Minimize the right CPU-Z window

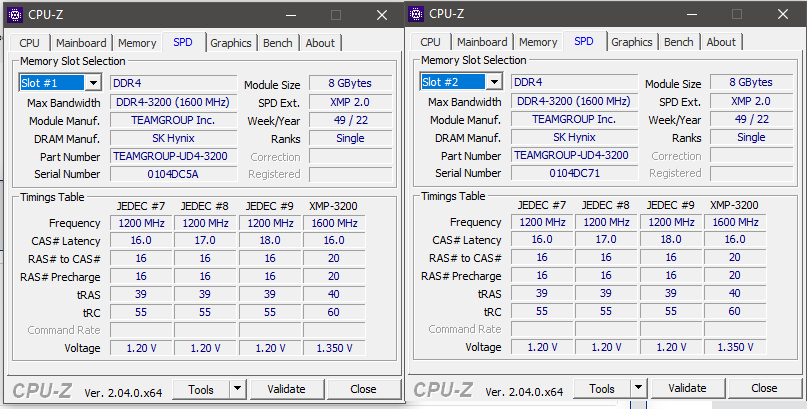pos(692,14)
